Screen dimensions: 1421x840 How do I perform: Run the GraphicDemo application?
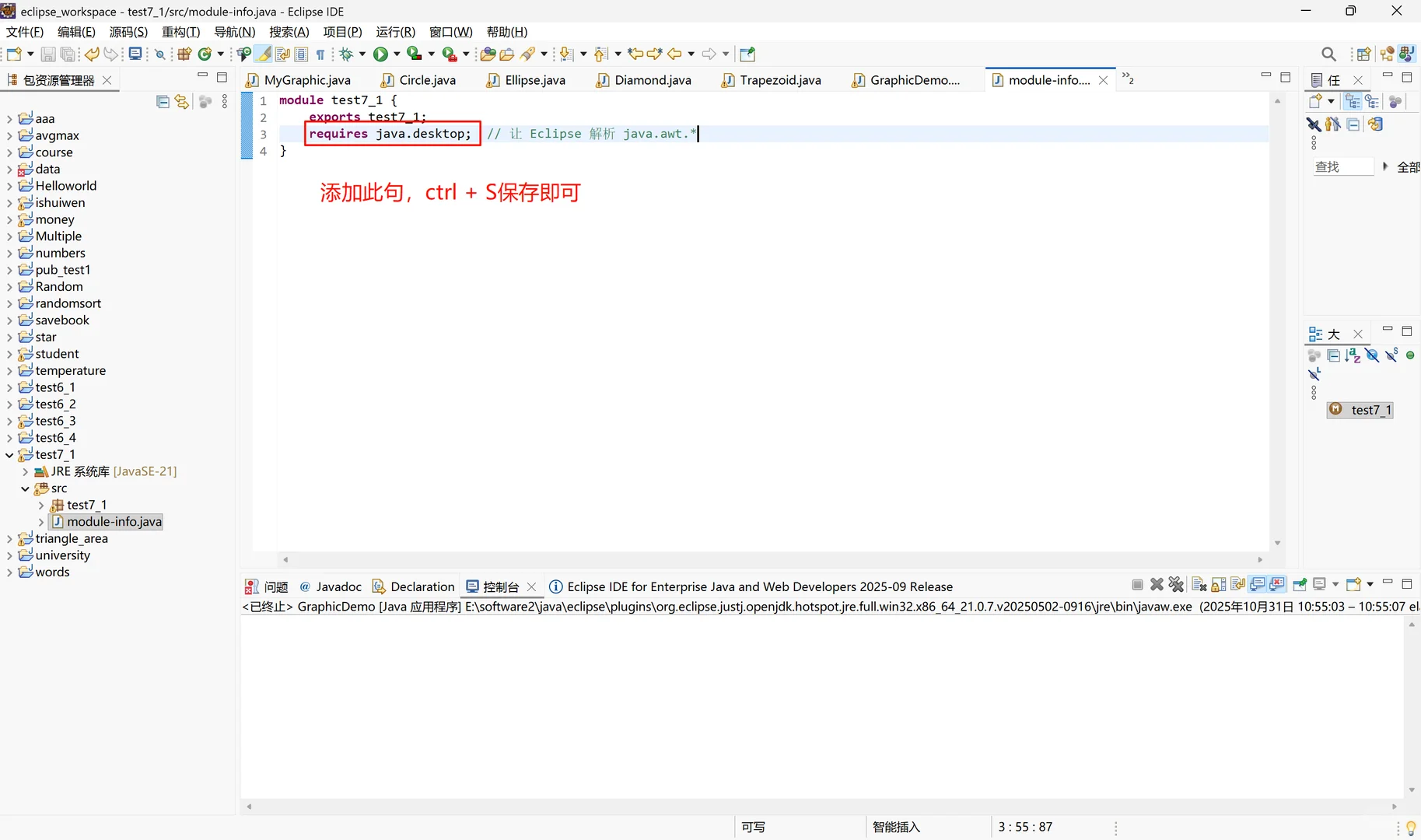380,54
